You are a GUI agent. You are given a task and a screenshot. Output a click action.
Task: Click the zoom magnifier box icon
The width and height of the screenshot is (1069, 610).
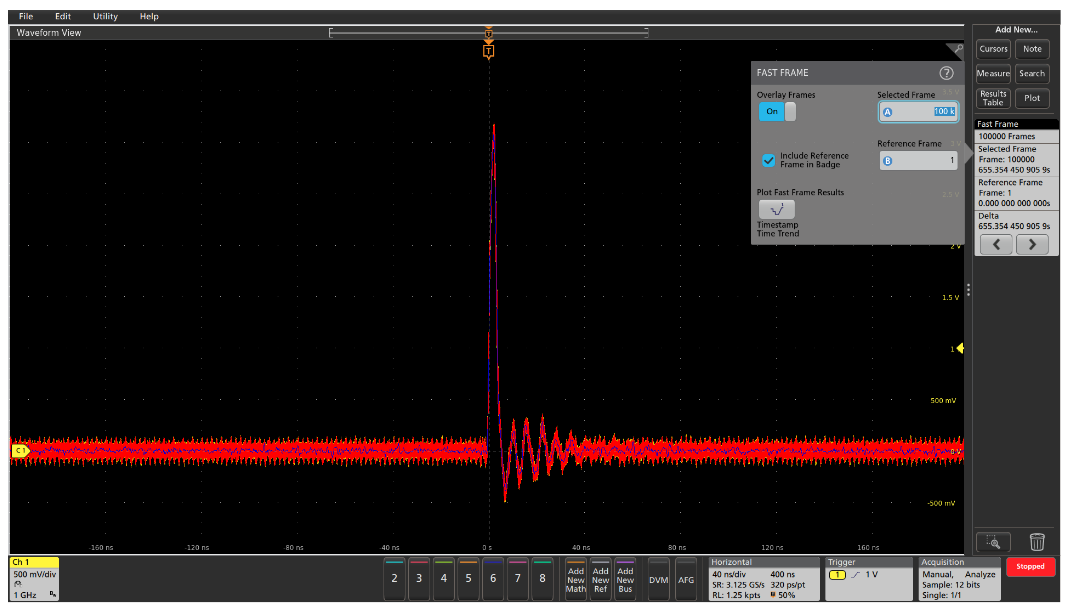coord(993,542)
